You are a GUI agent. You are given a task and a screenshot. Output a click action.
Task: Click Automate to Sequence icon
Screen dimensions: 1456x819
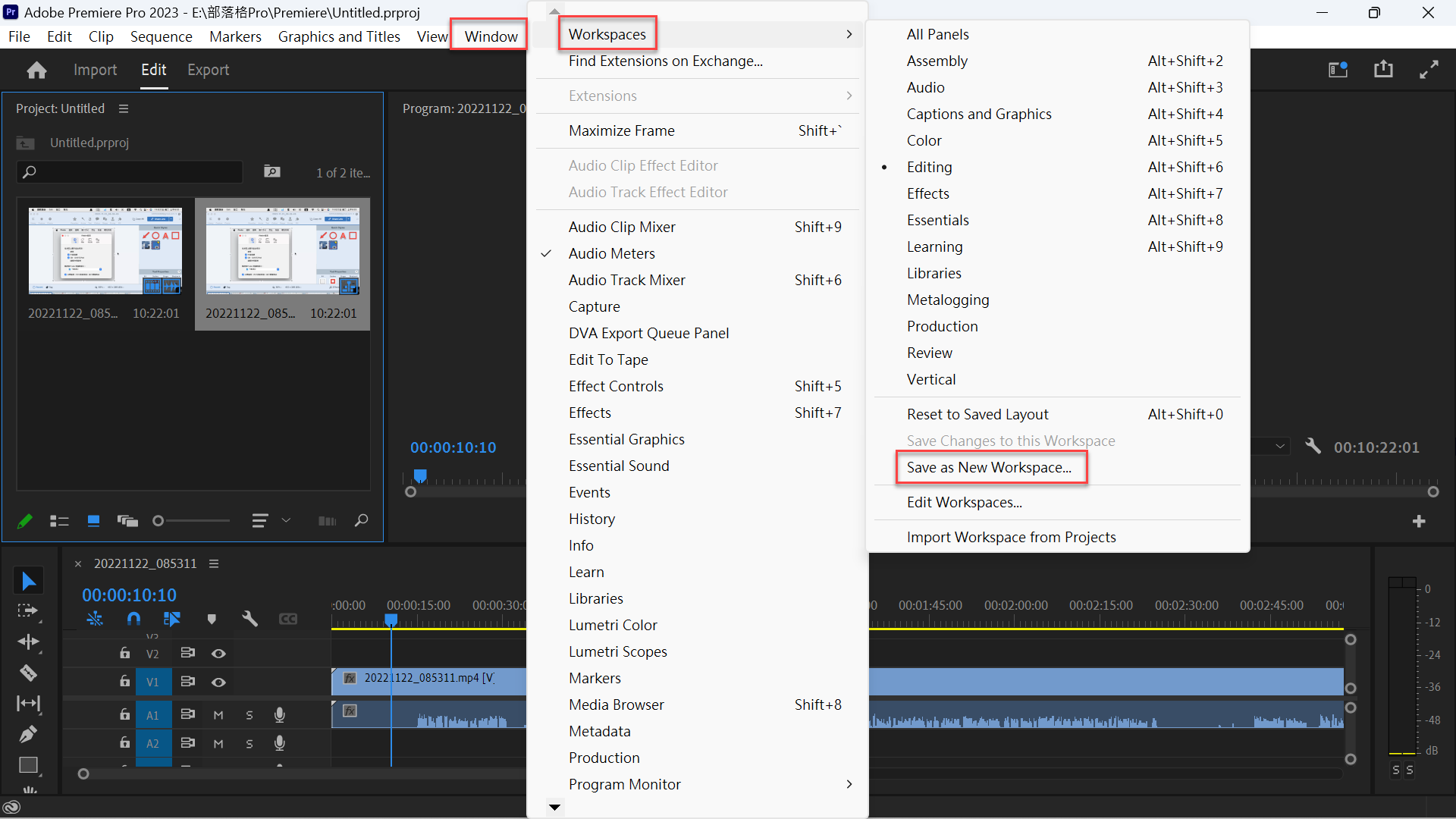pyautogui.click(x=327, y=521)
